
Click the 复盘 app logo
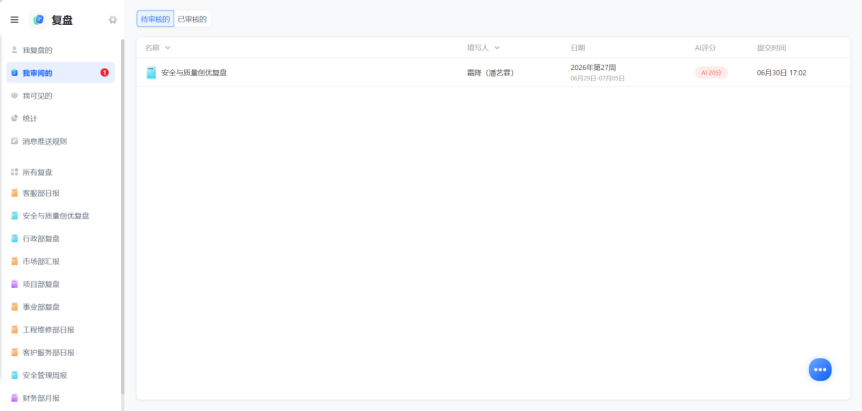point(38,20)
